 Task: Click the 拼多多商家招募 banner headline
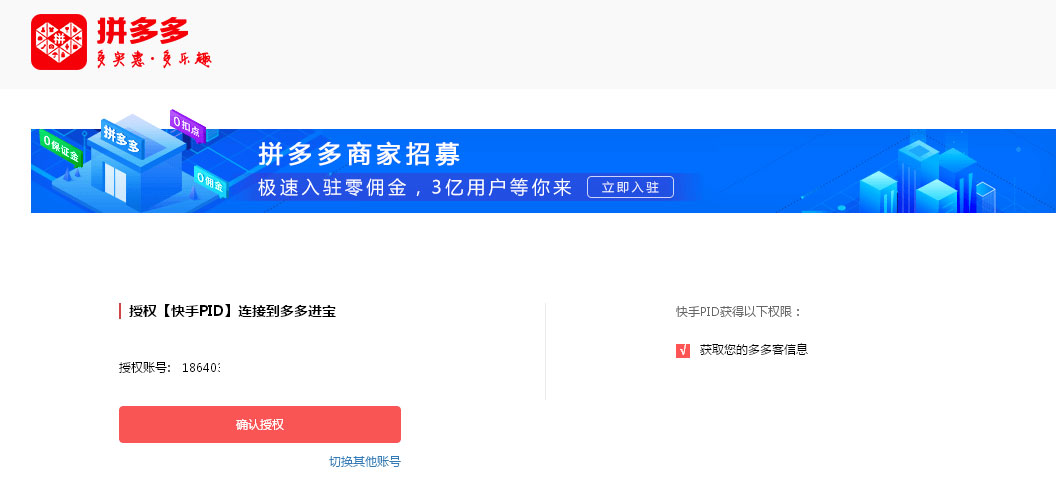[x=360, y=155]
